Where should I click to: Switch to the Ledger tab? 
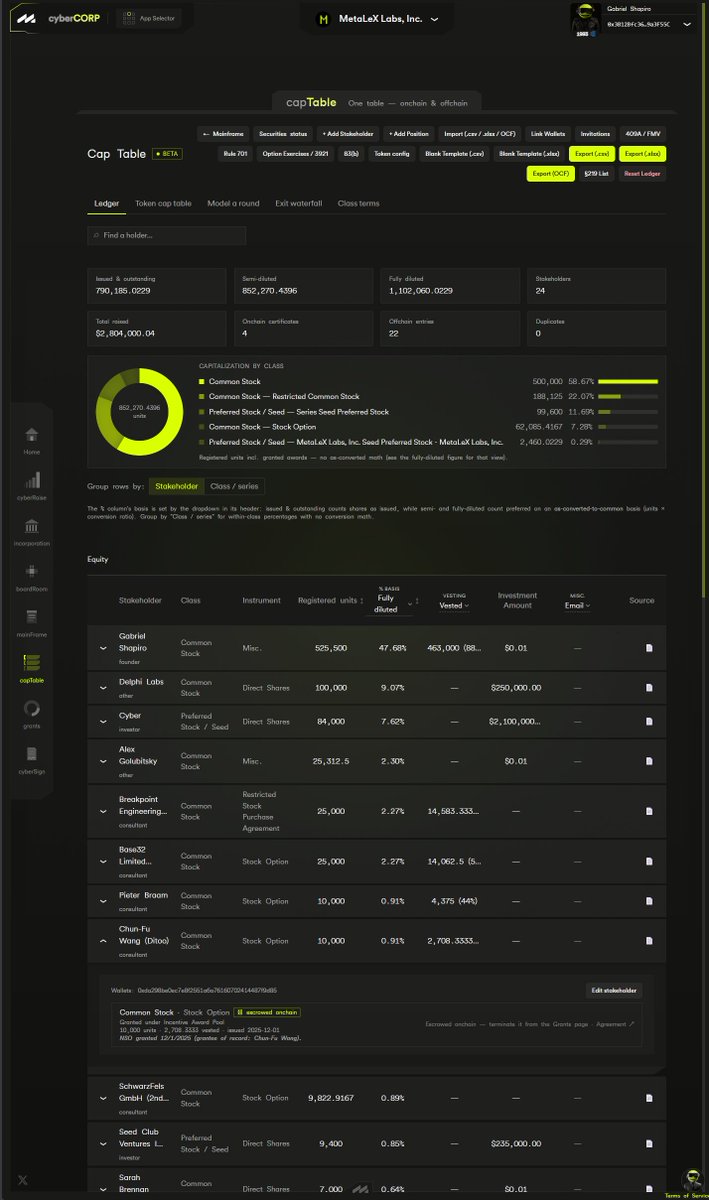107,203
